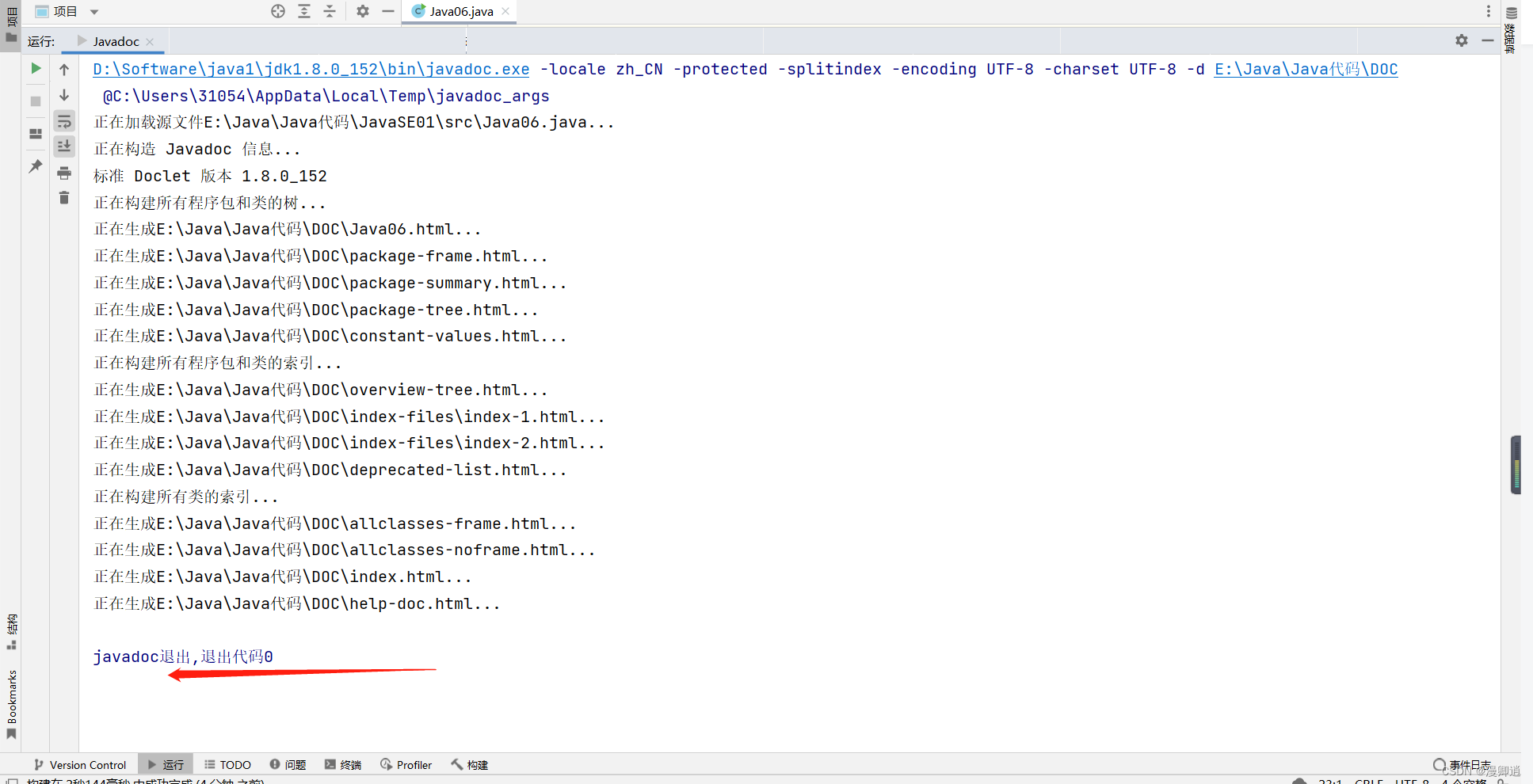Open the 项目 view dropdown
Screen dimensions: 1533x784
(x=67, y=11)
